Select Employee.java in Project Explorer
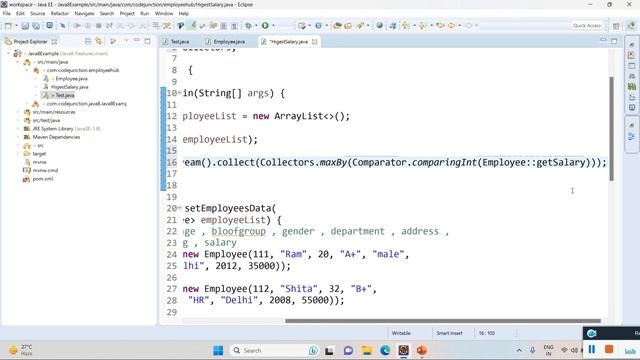Image resolution: width=640 pixels, height=360 pixels. point(71,79)
